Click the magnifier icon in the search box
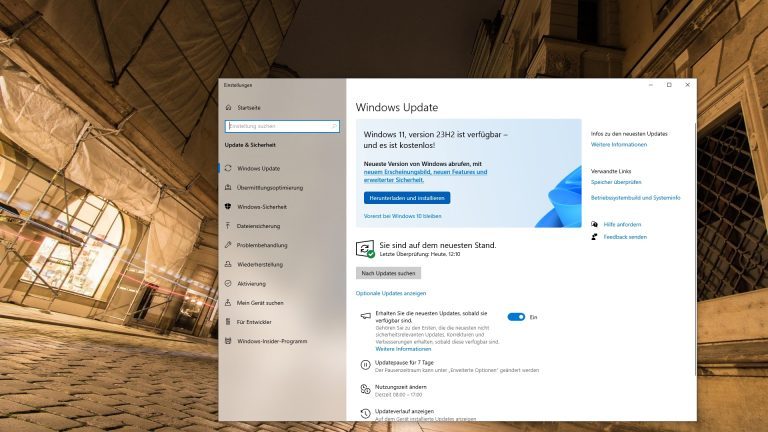Viewport: 768px width, 432px height. pos(335,126)
